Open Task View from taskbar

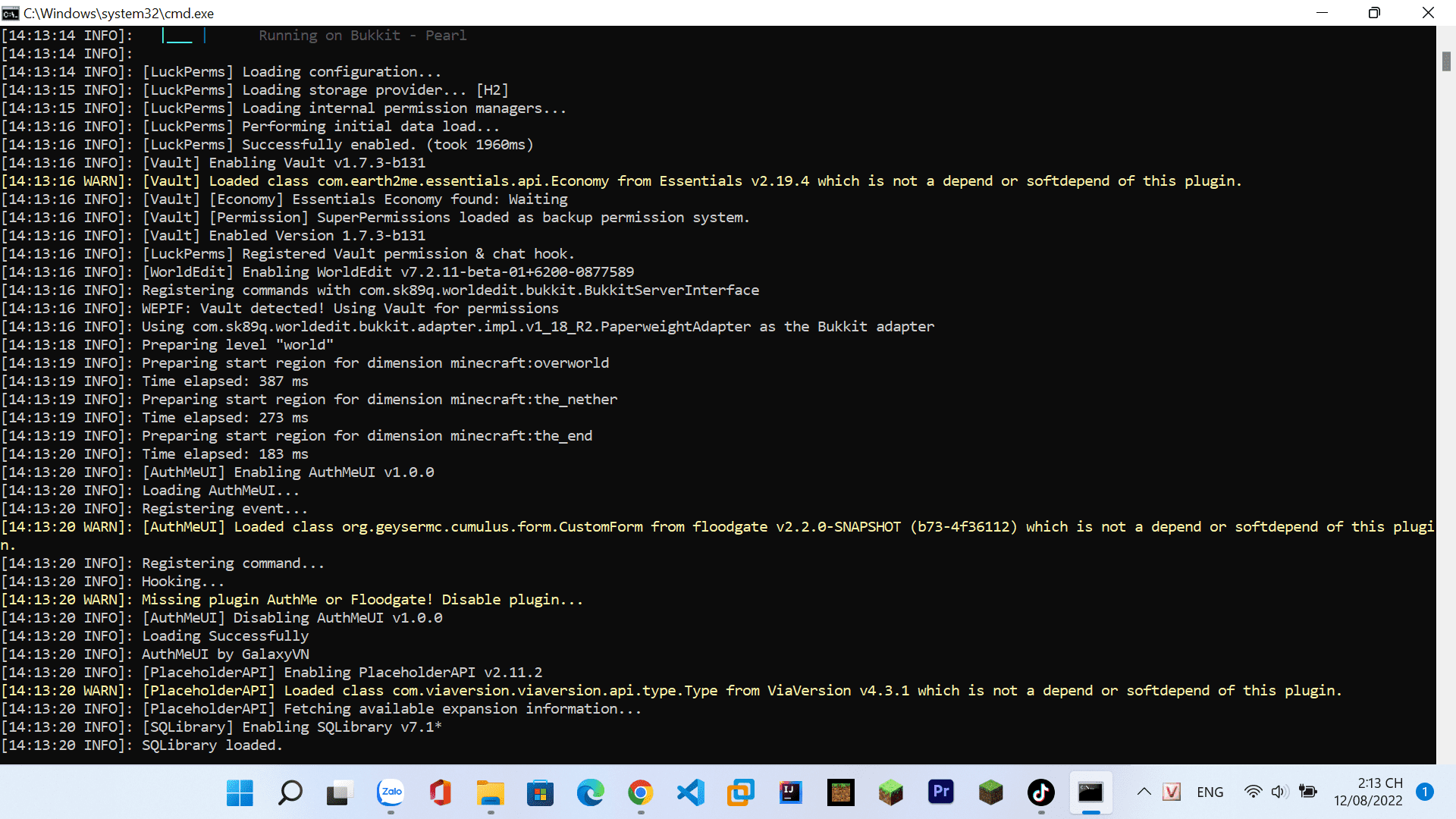[x=340, y=792]
